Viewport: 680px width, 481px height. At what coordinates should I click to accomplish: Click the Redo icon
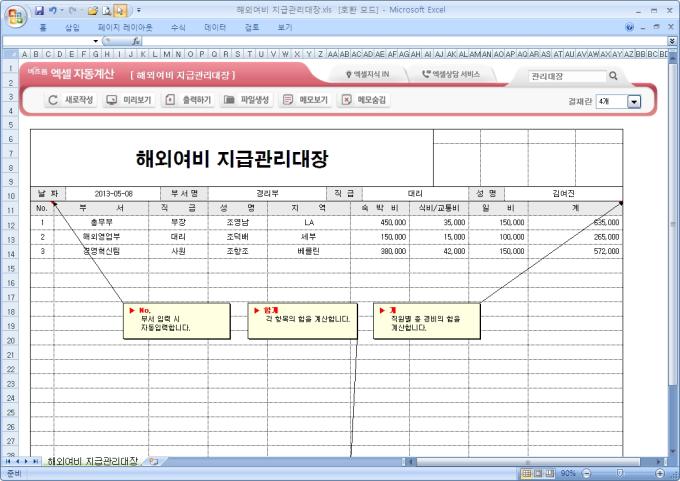[72, 10]
